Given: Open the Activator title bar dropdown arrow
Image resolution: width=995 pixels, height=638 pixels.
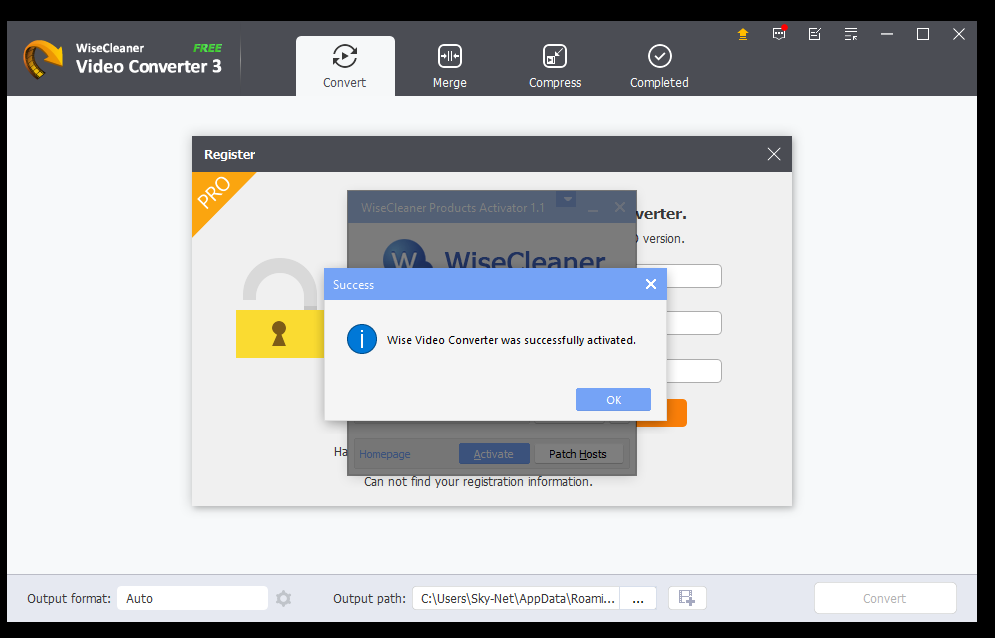Looking at the screenshot, I should coord(567,199).
